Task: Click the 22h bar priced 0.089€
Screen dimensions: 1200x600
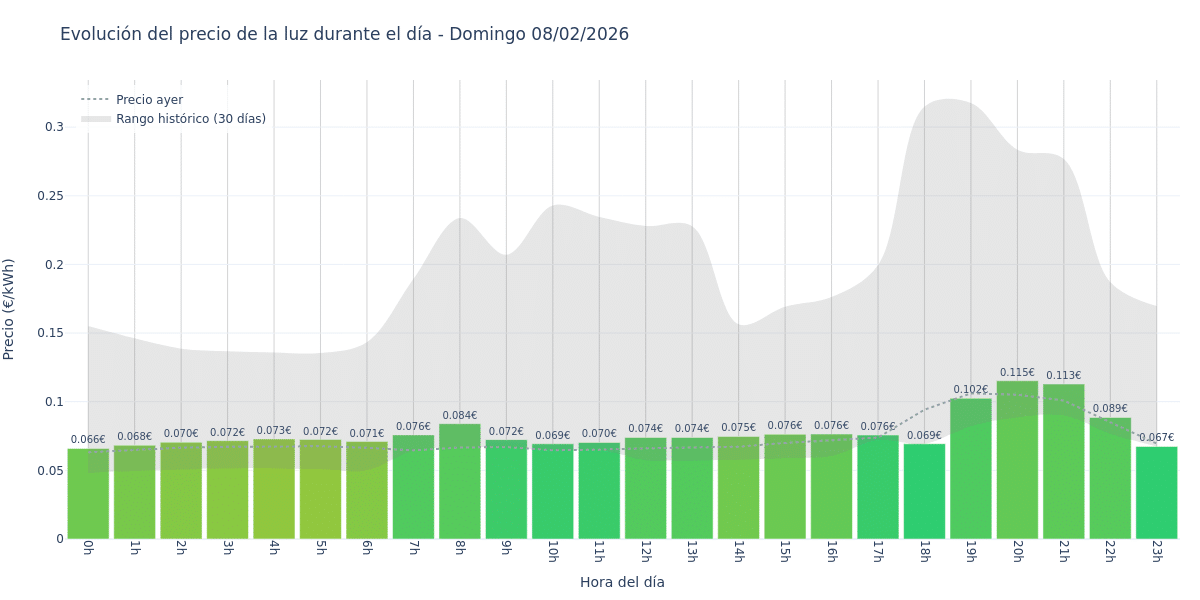Action: coord(1110,478)
